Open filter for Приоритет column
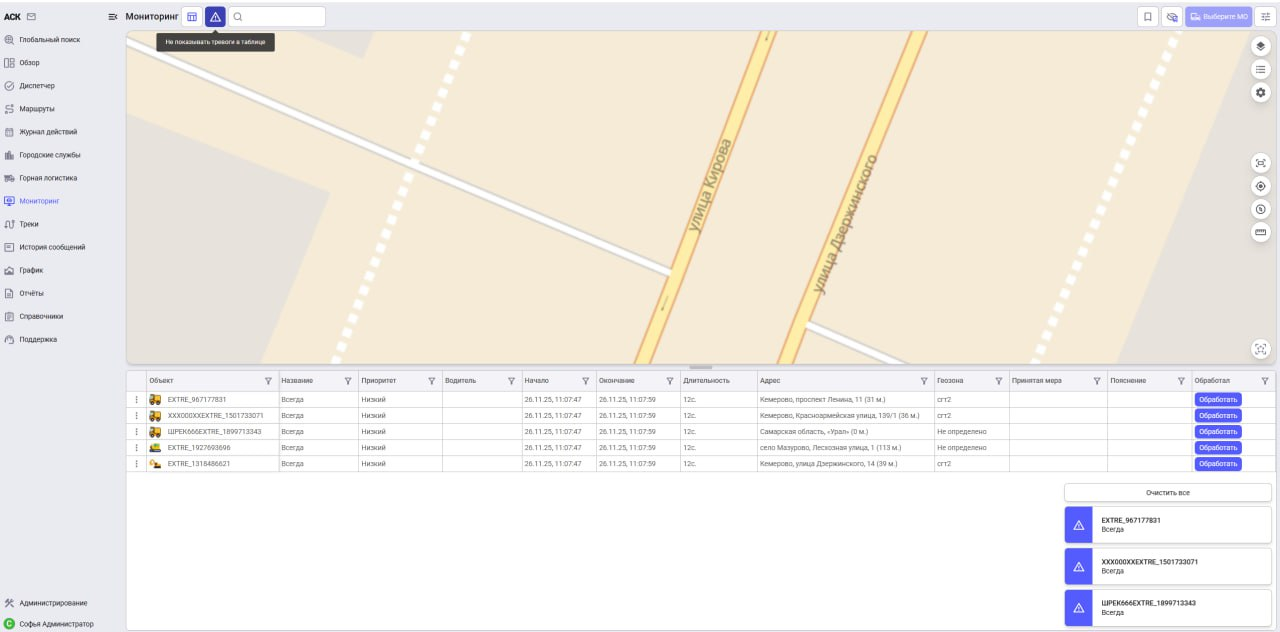The height and width of the screenshot is (632, 1280). (x=432, y=381)
